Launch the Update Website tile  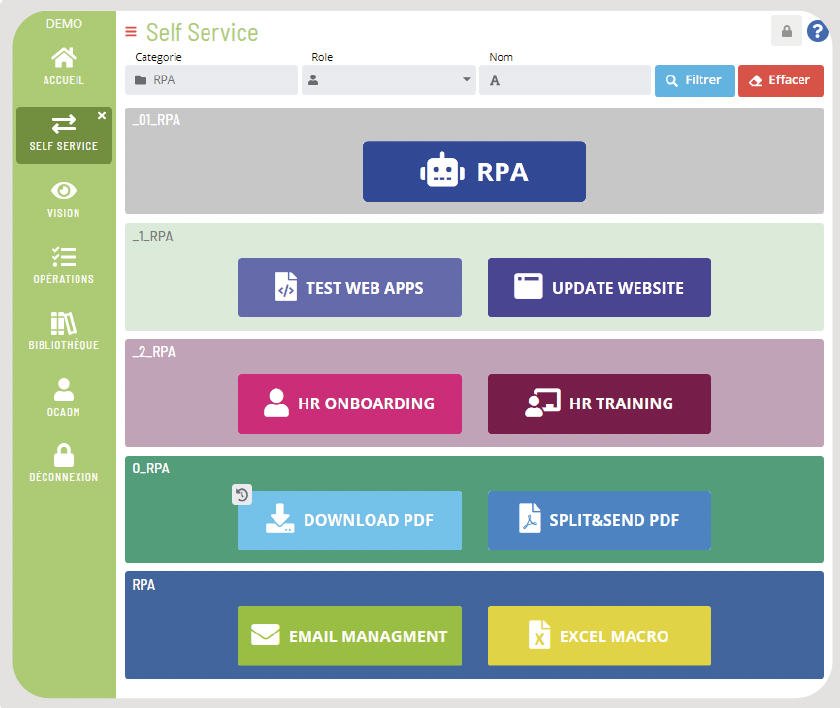(x=599, y=288)
